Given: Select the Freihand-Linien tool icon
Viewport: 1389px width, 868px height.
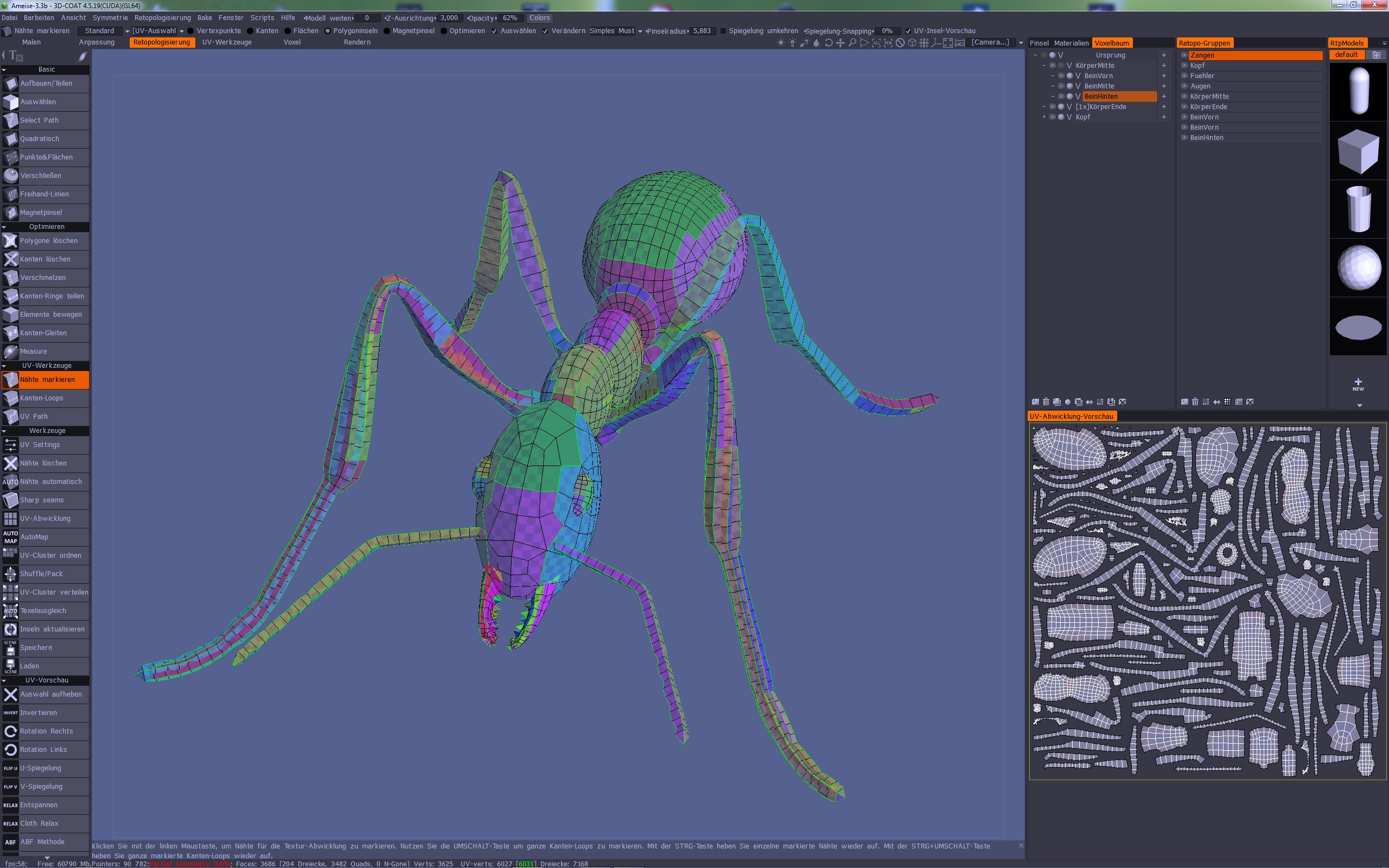Looking at the screenshot, I should coord(10,194).
